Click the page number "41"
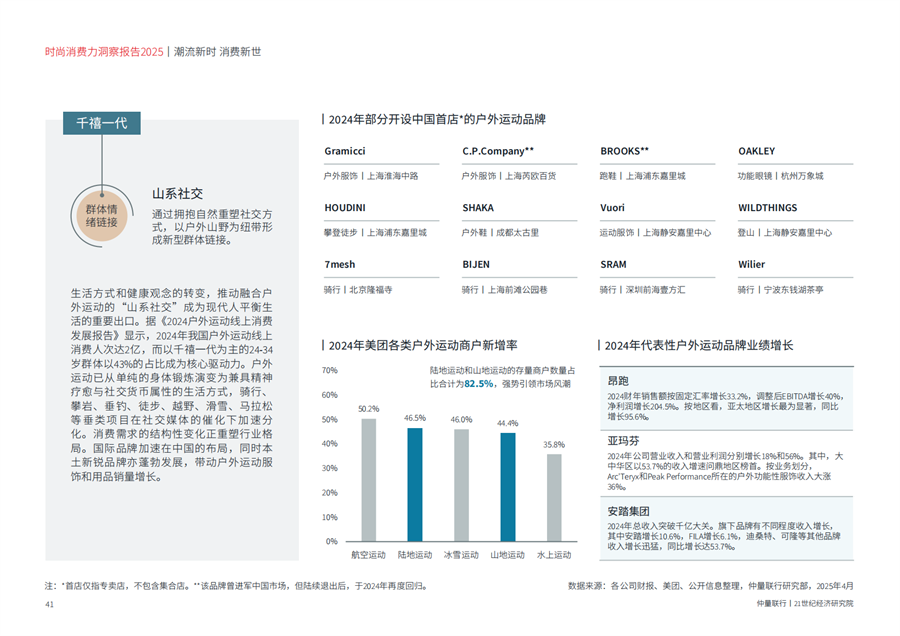The height and width of the screenshot is (636, 900). [x=49, y=604]
